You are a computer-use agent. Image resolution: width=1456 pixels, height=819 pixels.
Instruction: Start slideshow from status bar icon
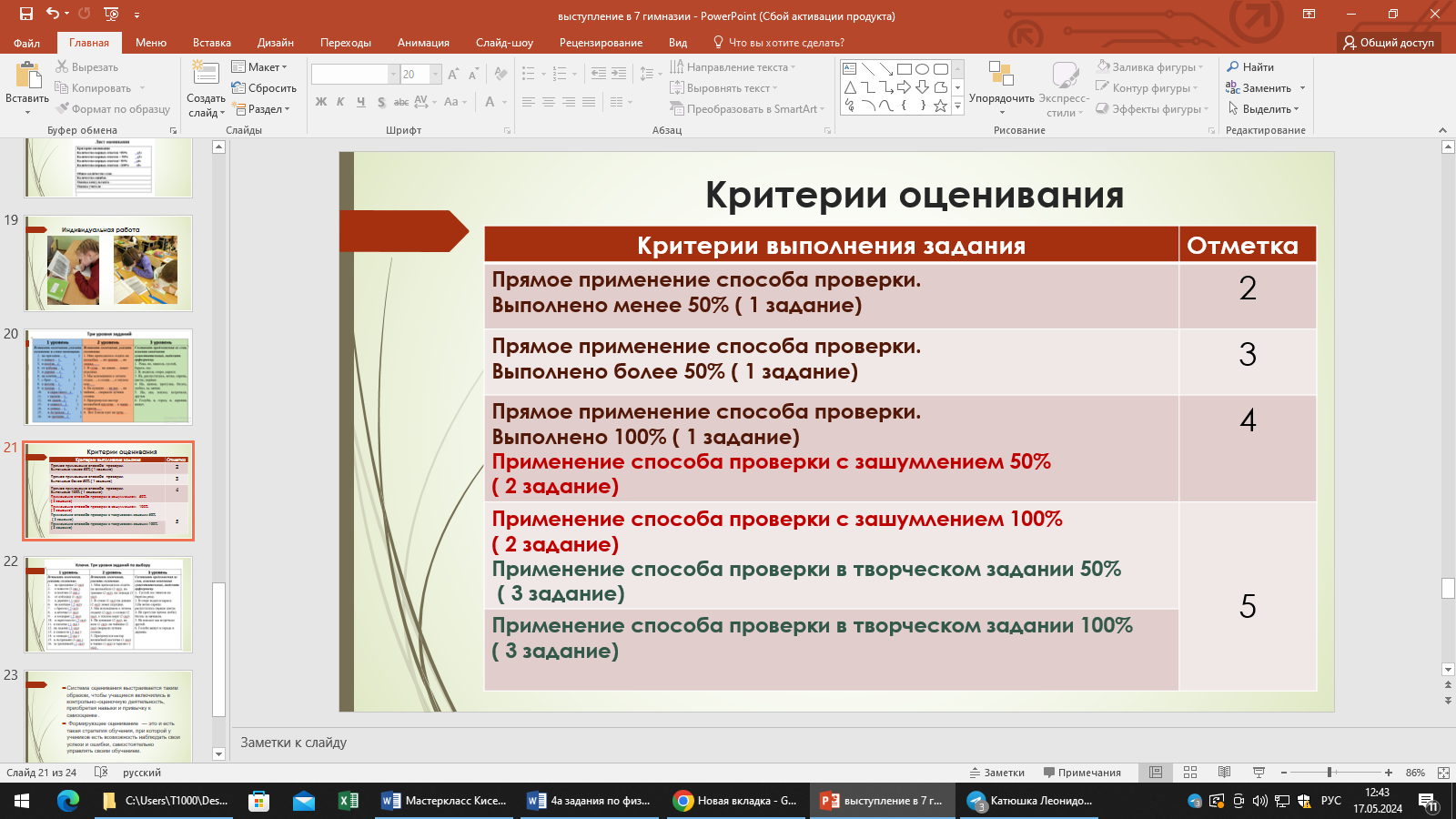click(x=1259, y=773)
